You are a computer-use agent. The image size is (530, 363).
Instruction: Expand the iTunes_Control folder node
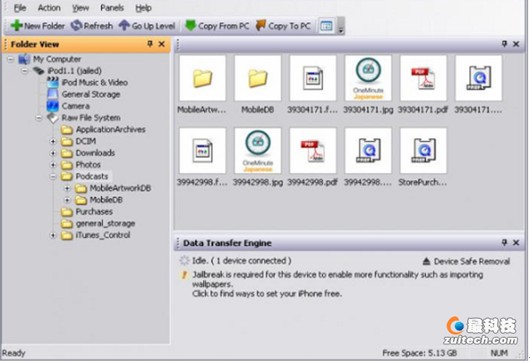point(53,235)
